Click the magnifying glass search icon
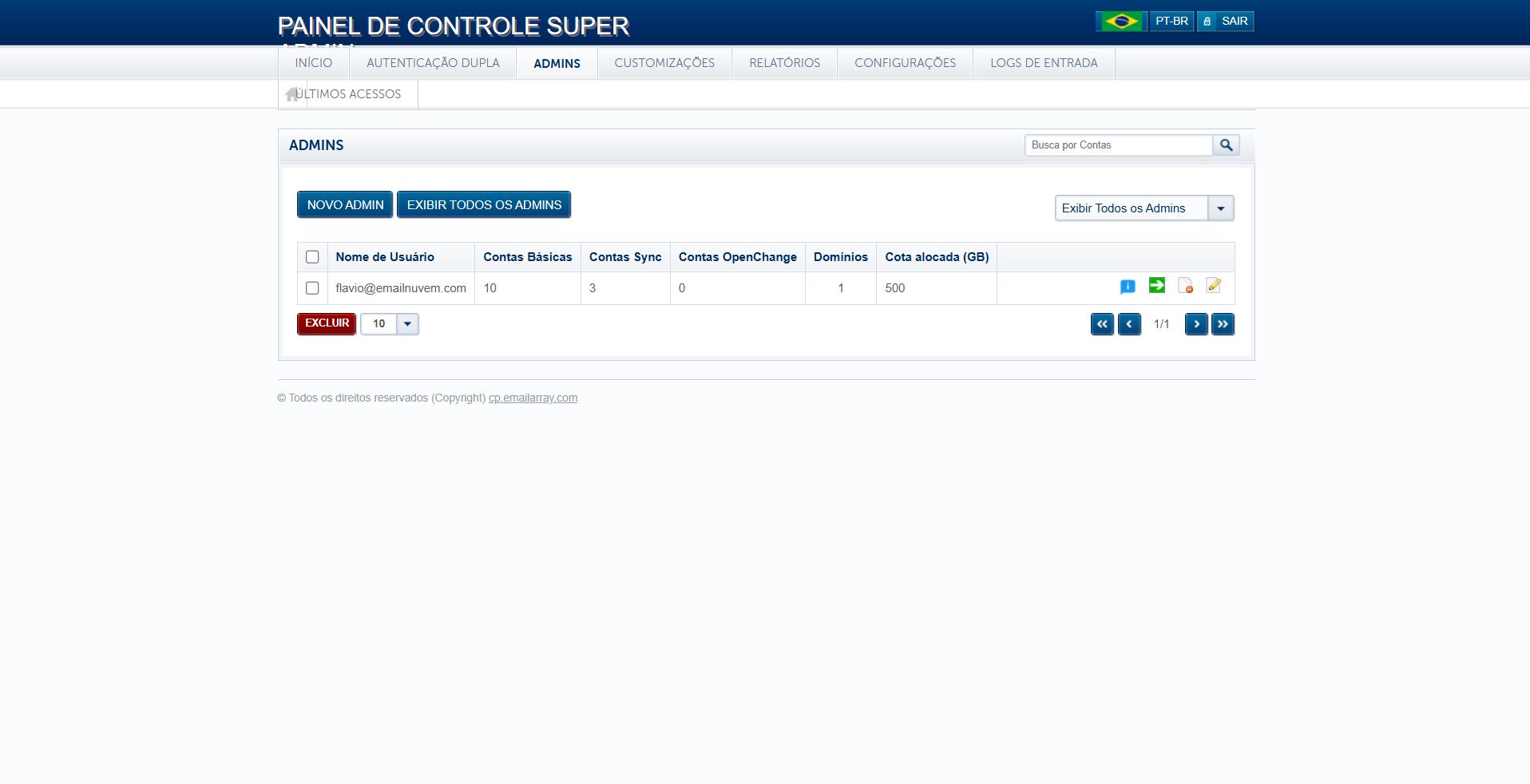The height and width of the screenshot is (784, 1530). pos(1226,145)
